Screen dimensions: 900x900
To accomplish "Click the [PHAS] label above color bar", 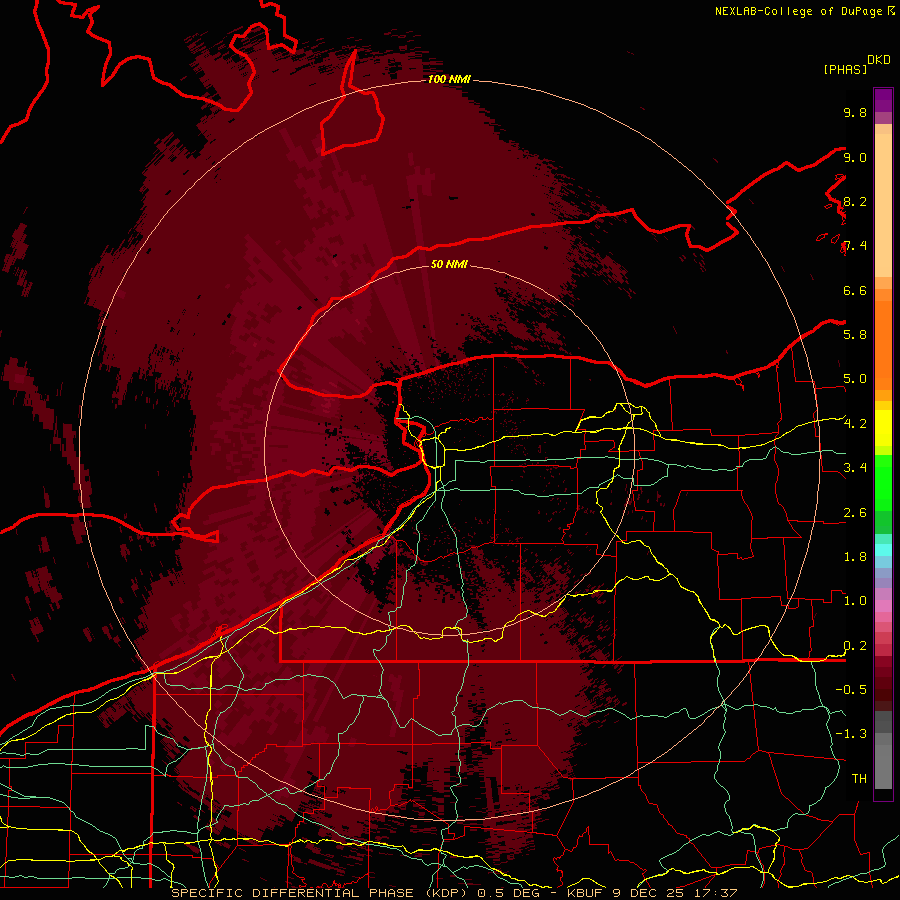I will (x=845, y=70).
